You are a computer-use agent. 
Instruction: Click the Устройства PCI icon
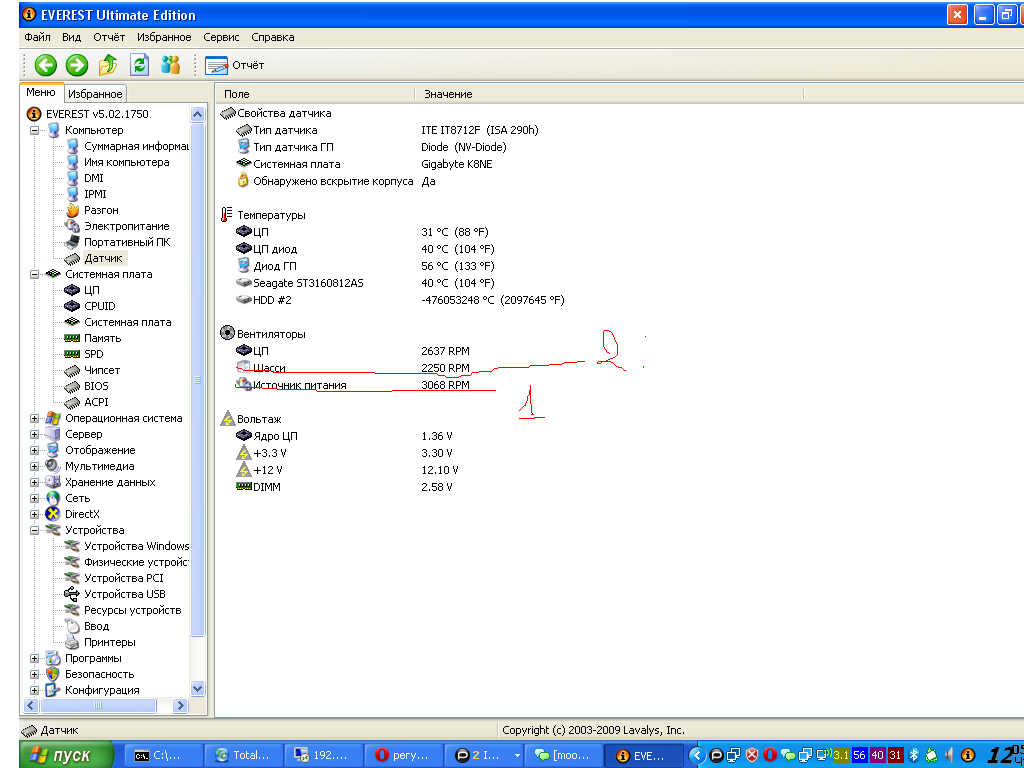coord(72,578)
